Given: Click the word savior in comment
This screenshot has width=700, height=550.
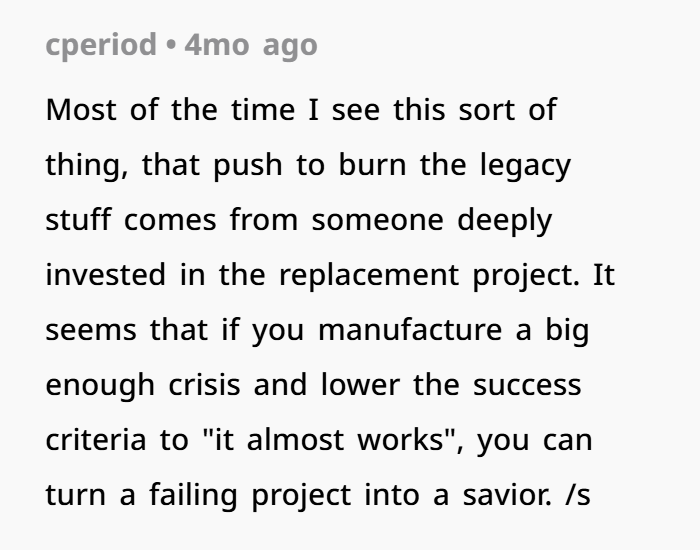Looking at the screenshot, I should pyautogui.click(x=507, y=495).
